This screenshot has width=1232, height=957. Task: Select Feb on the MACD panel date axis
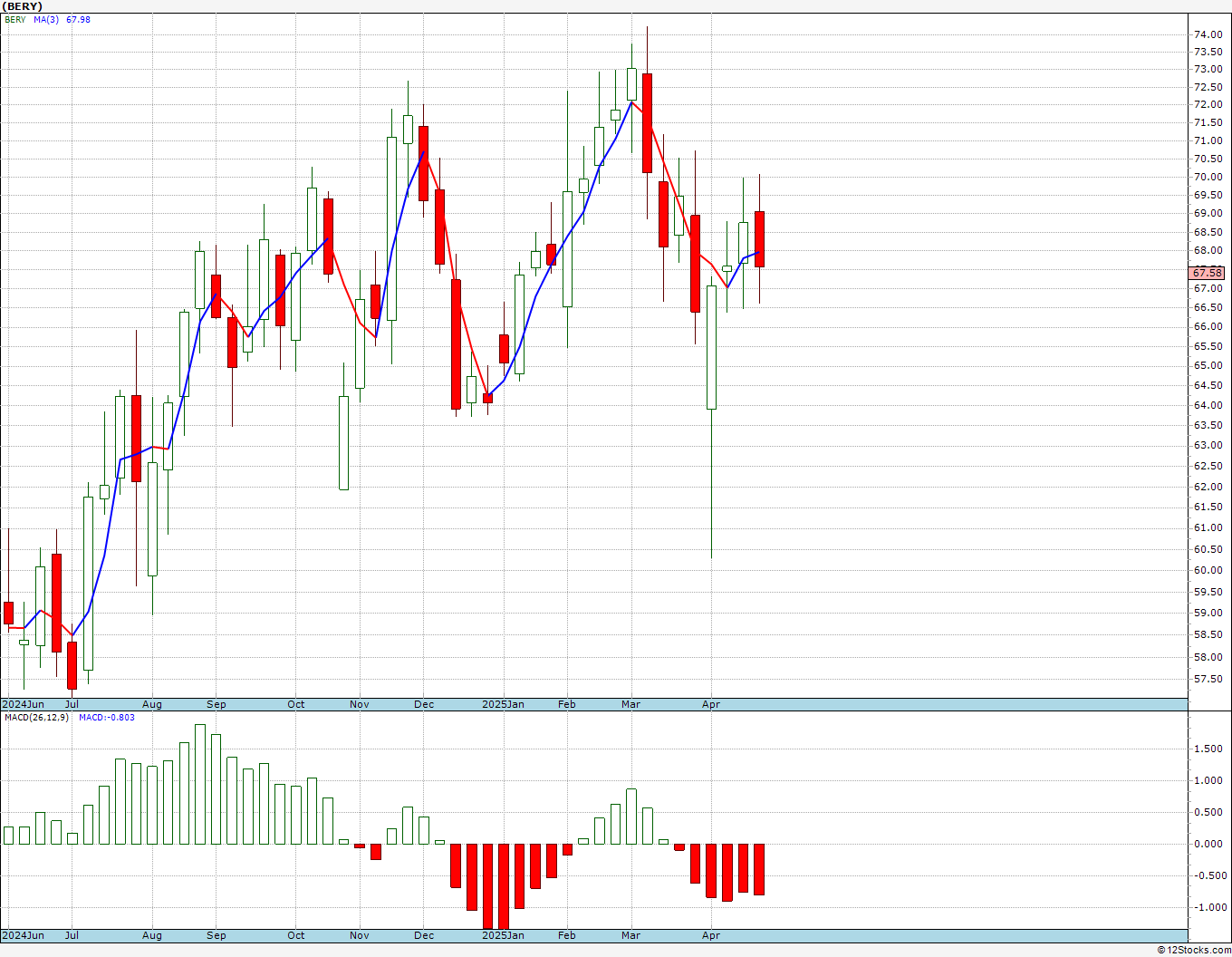(567, 935)
